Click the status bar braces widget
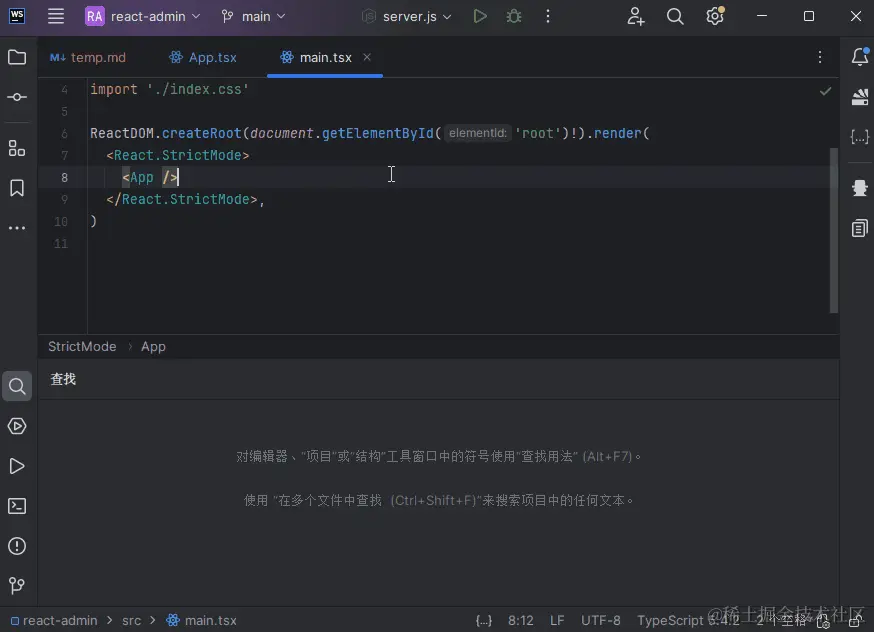Image resolution: width=874 pixels, height=632 pixels. tap(484, 620)
